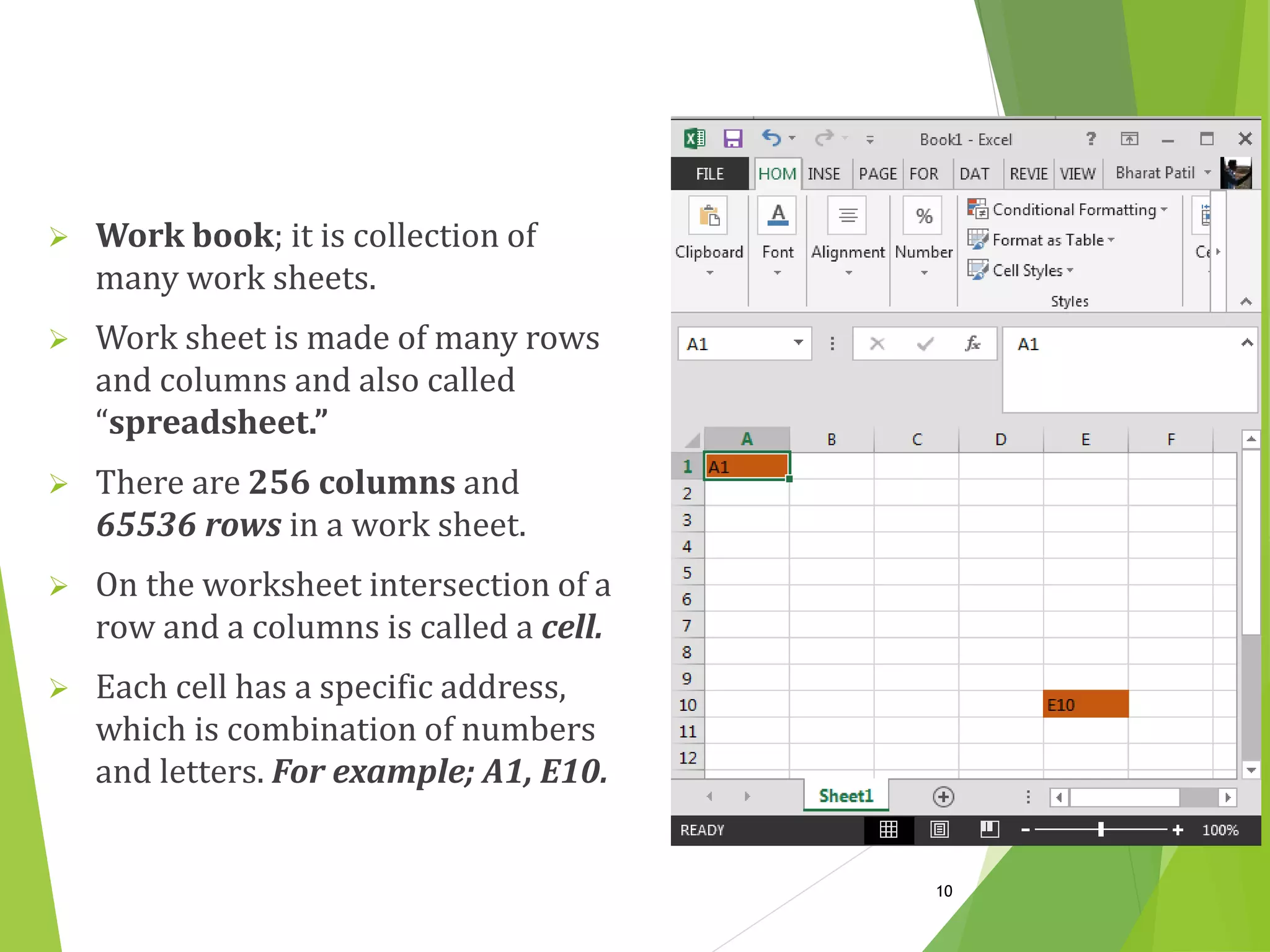Click the previous sheet navigation arrow
Image resolution: width=1270 pixels, height=952 pixels.
click(x=709, y=796)
